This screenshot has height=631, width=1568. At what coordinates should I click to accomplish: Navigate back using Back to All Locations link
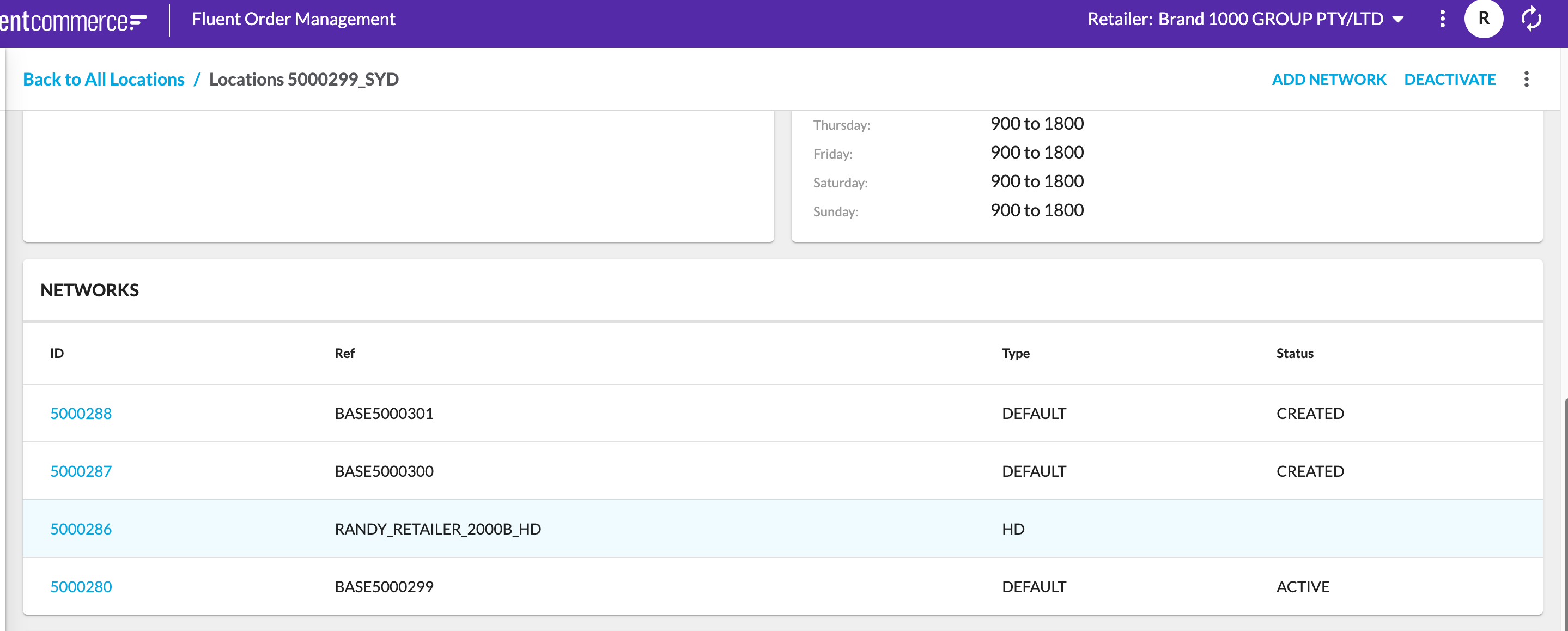104,79
